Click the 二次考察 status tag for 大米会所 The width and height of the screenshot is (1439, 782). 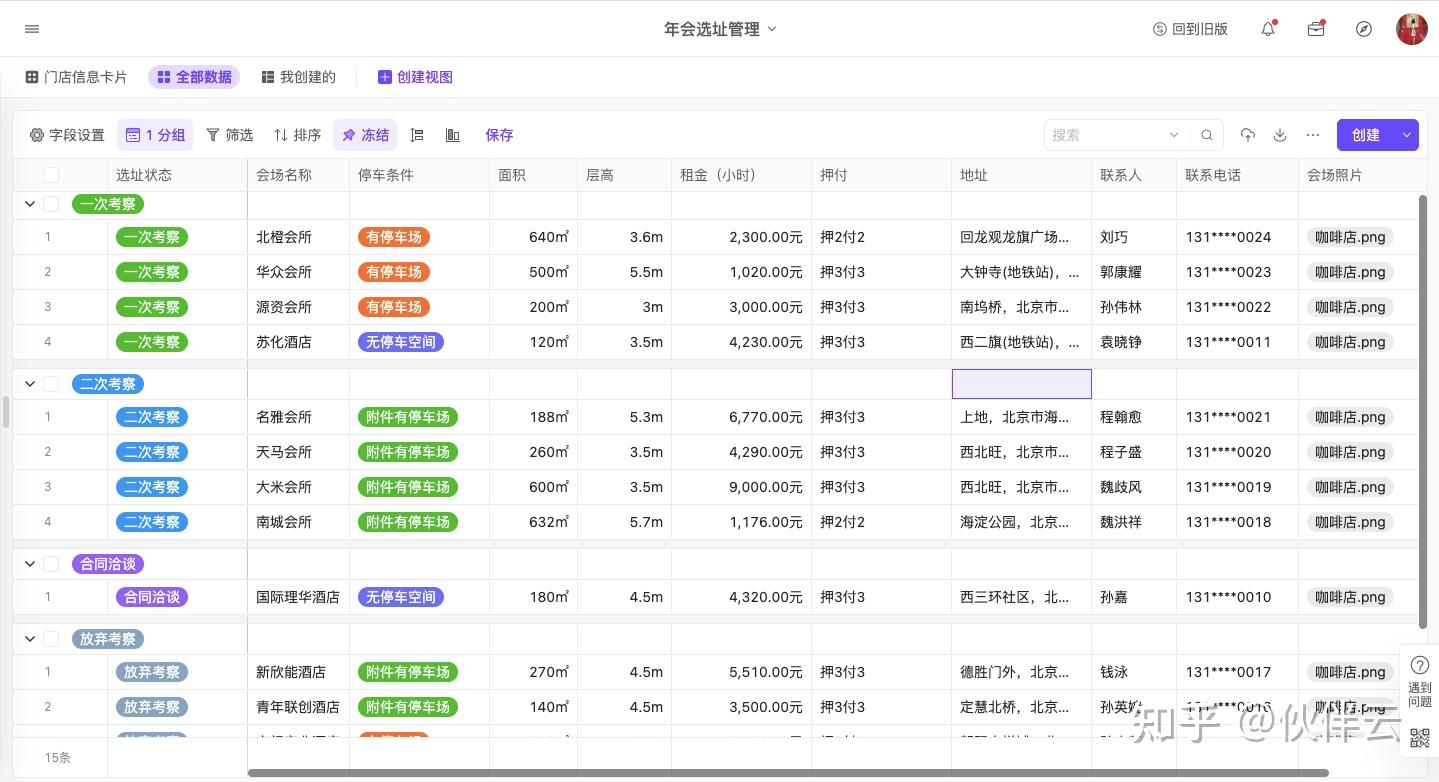pyautogui.click(x=152, y=487)
